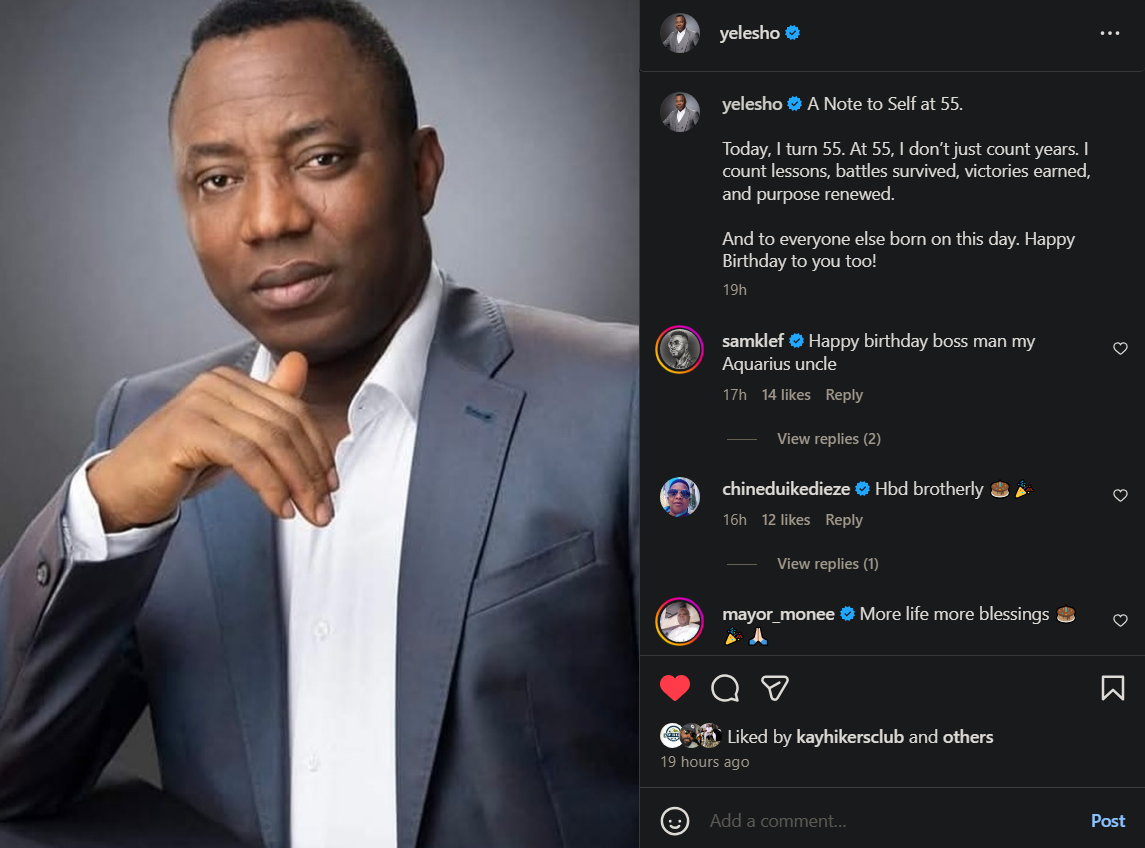
Task: Reply to samklef's comment
Action: [844, 395]
